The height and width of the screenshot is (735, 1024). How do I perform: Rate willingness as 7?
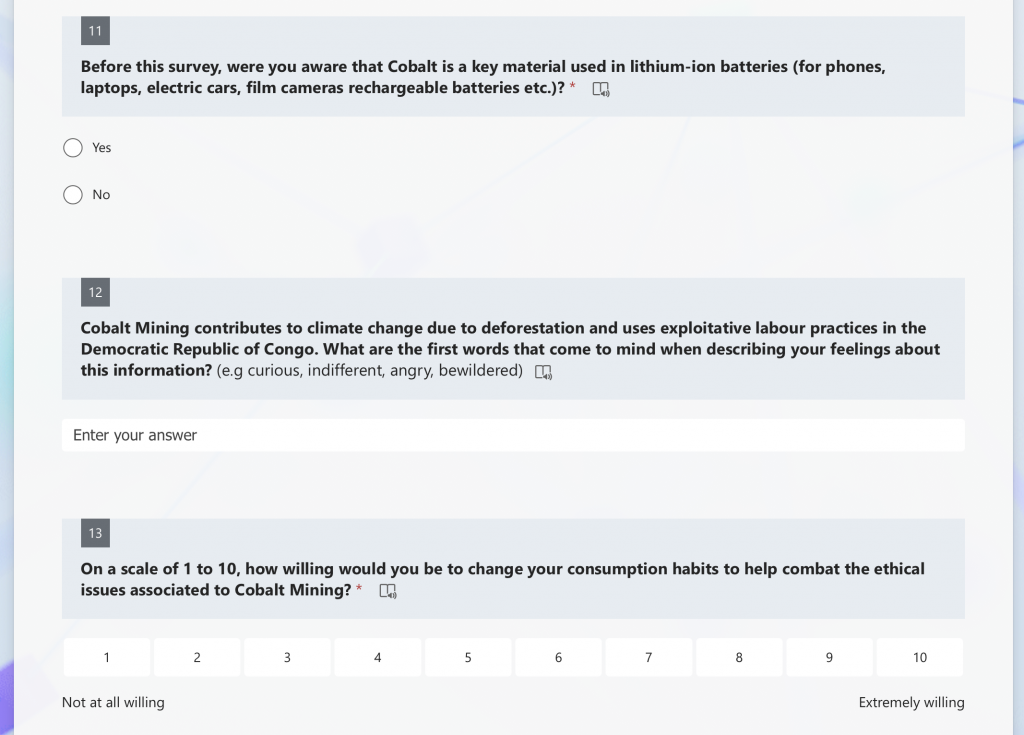(x=648, y=657)
